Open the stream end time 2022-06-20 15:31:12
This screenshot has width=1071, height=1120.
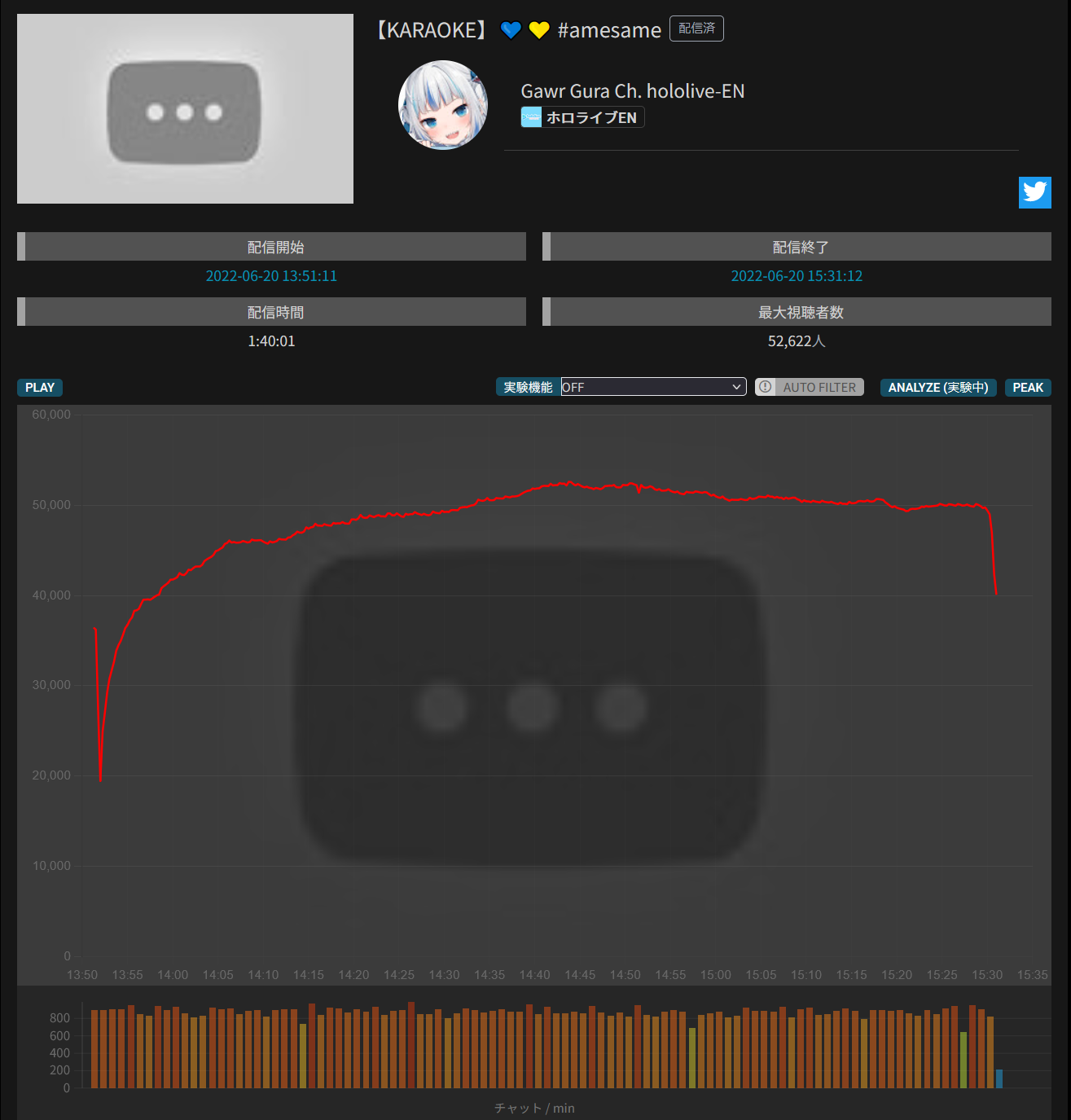coord(797,276)
